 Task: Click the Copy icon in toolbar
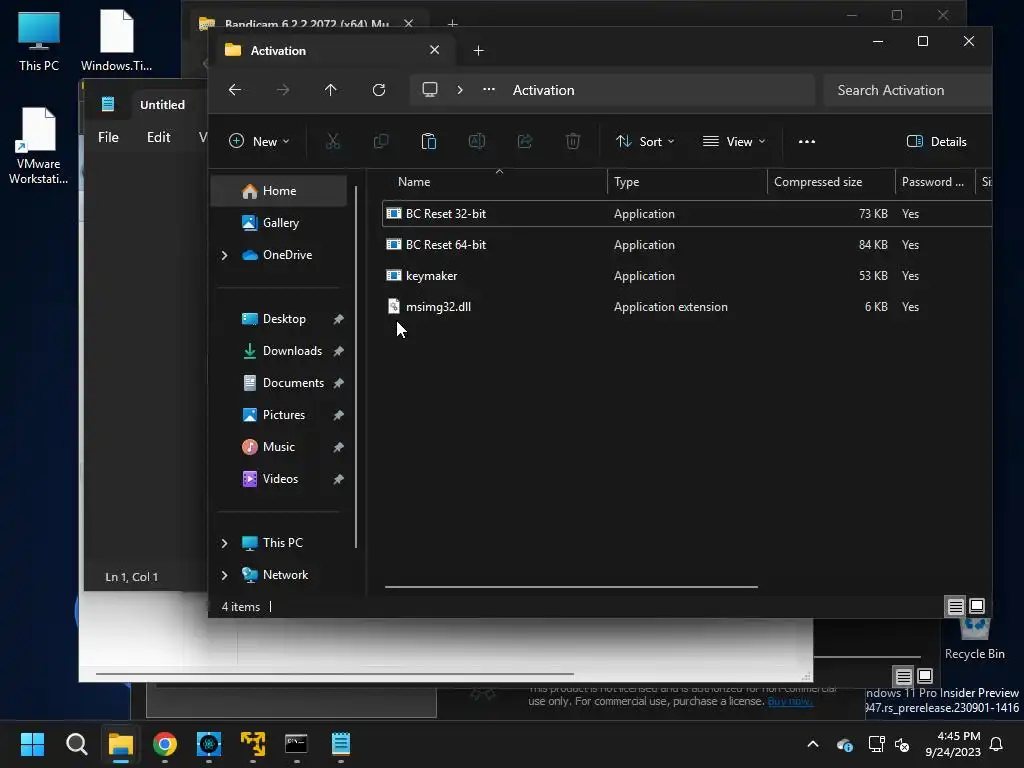click(x=381, y=141)
